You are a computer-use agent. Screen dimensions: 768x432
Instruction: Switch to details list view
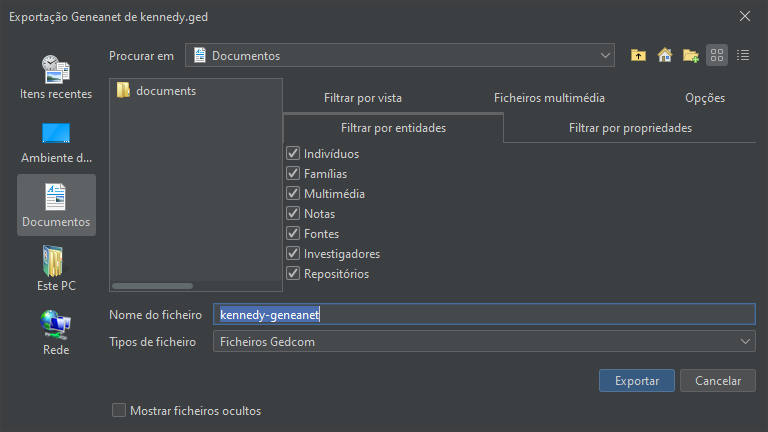[743, 55]
